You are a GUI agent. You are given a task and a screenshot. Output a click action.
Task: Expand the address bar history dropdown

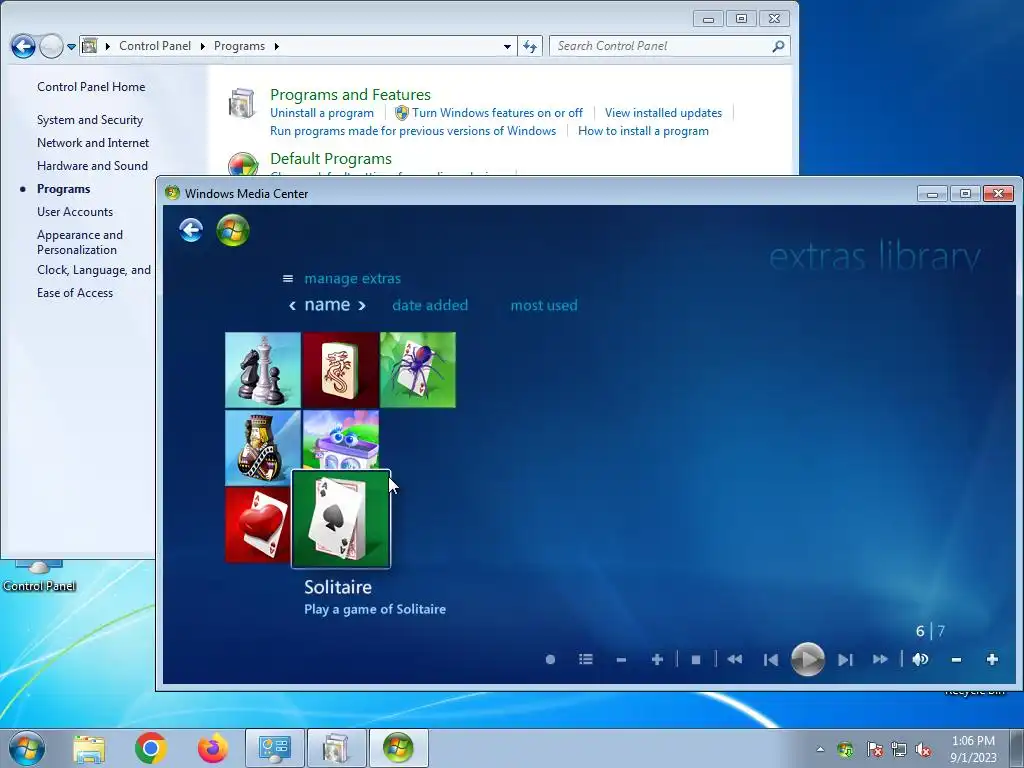[x=507, y=46]
